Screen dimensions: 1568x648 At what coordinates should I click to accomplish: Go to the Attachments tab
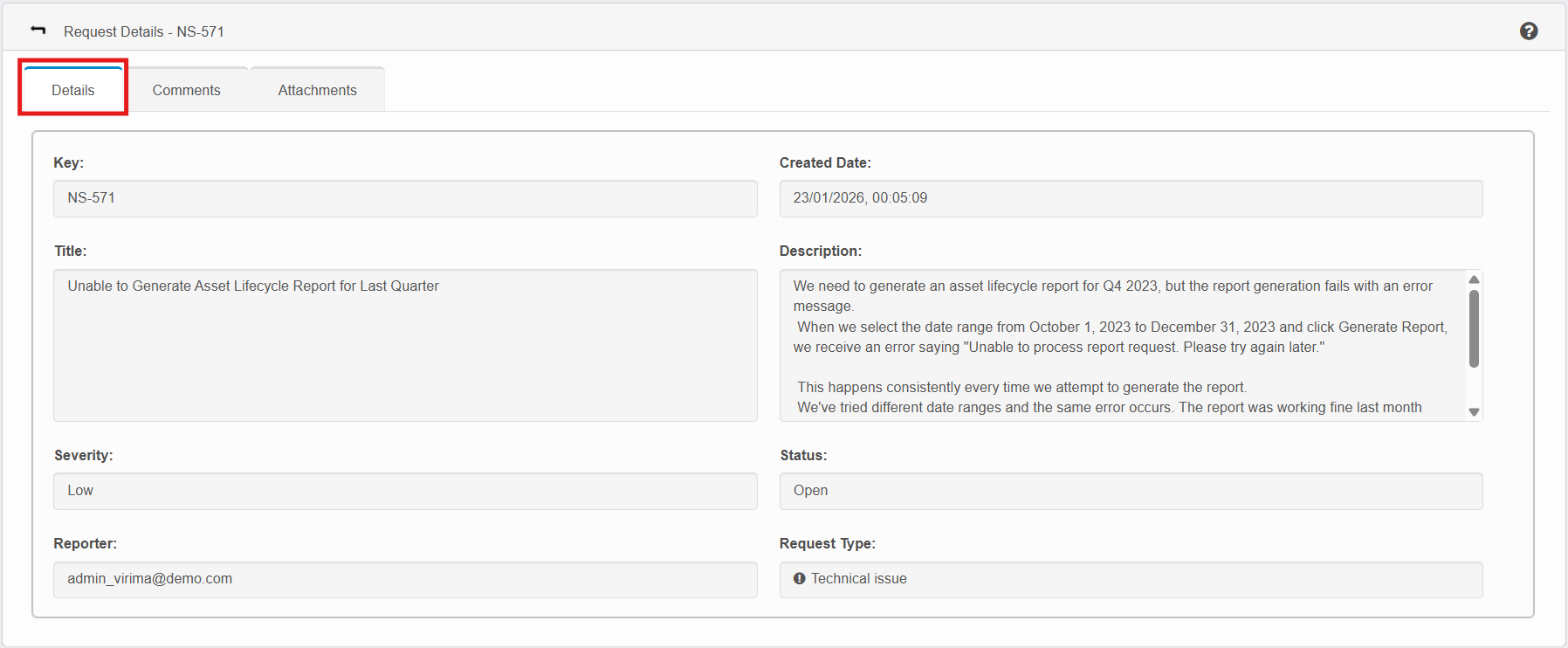click(317, 90)
